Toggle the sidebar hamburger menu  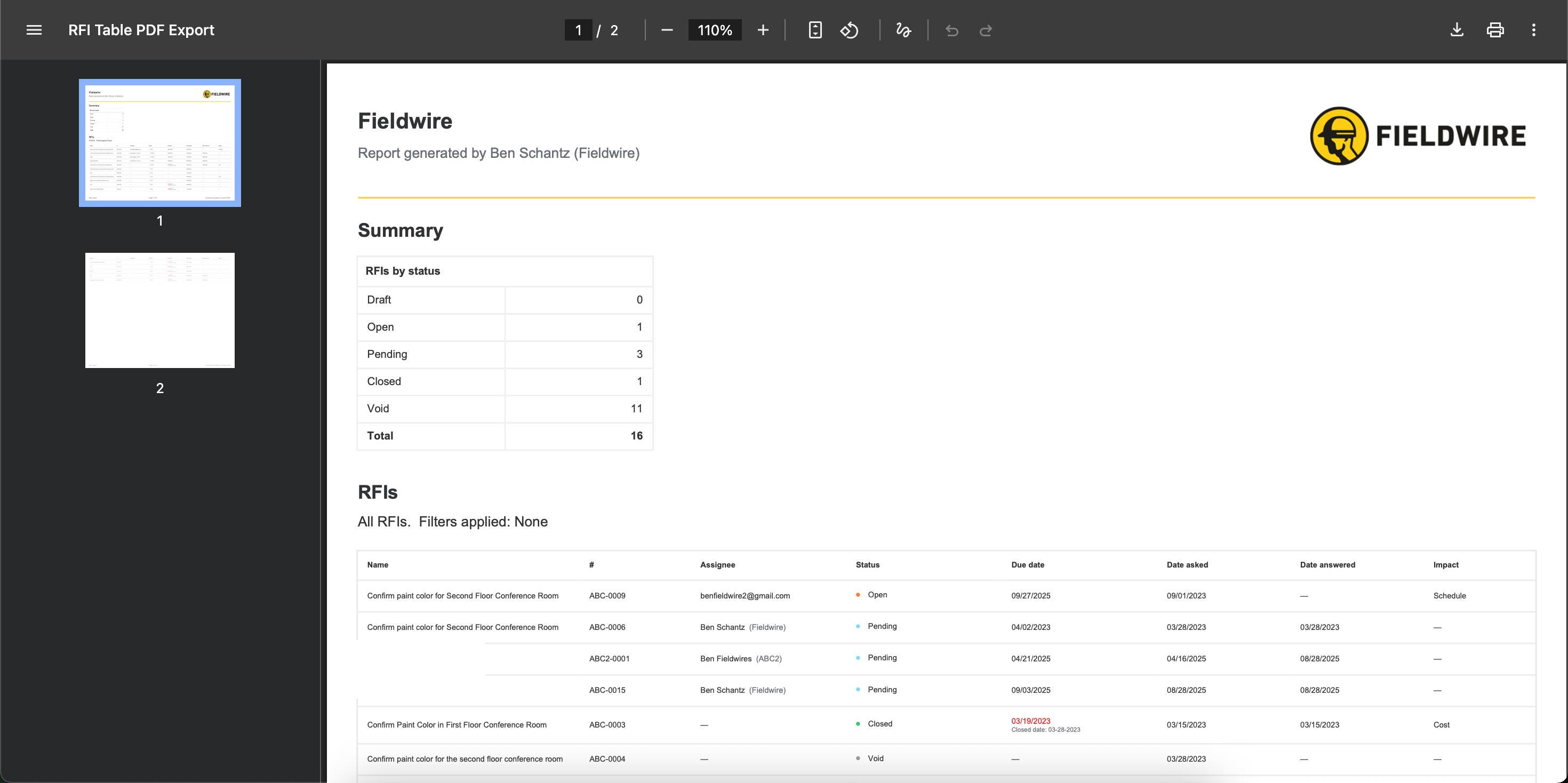(x=34, y=30)
